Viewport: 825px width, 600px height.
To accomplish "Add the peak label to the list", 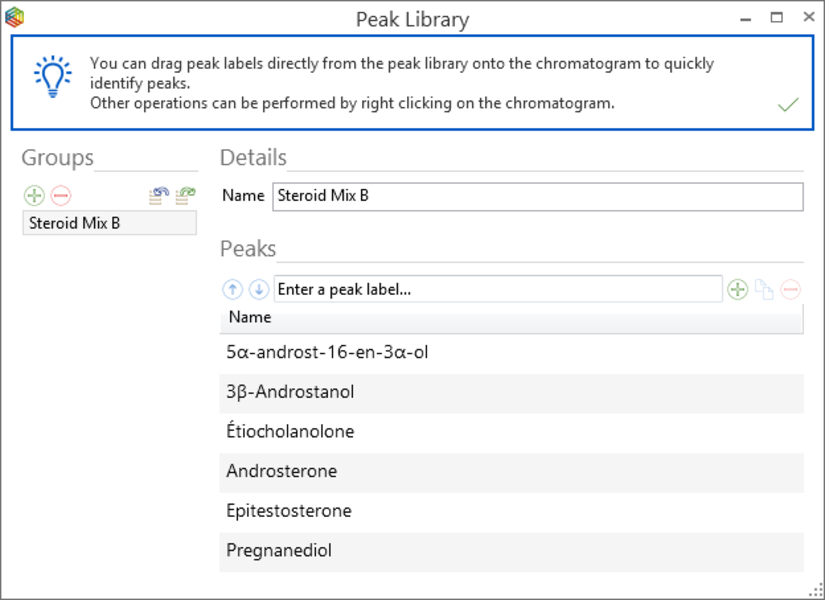I will pyautogui.click(x=738, y=290).
